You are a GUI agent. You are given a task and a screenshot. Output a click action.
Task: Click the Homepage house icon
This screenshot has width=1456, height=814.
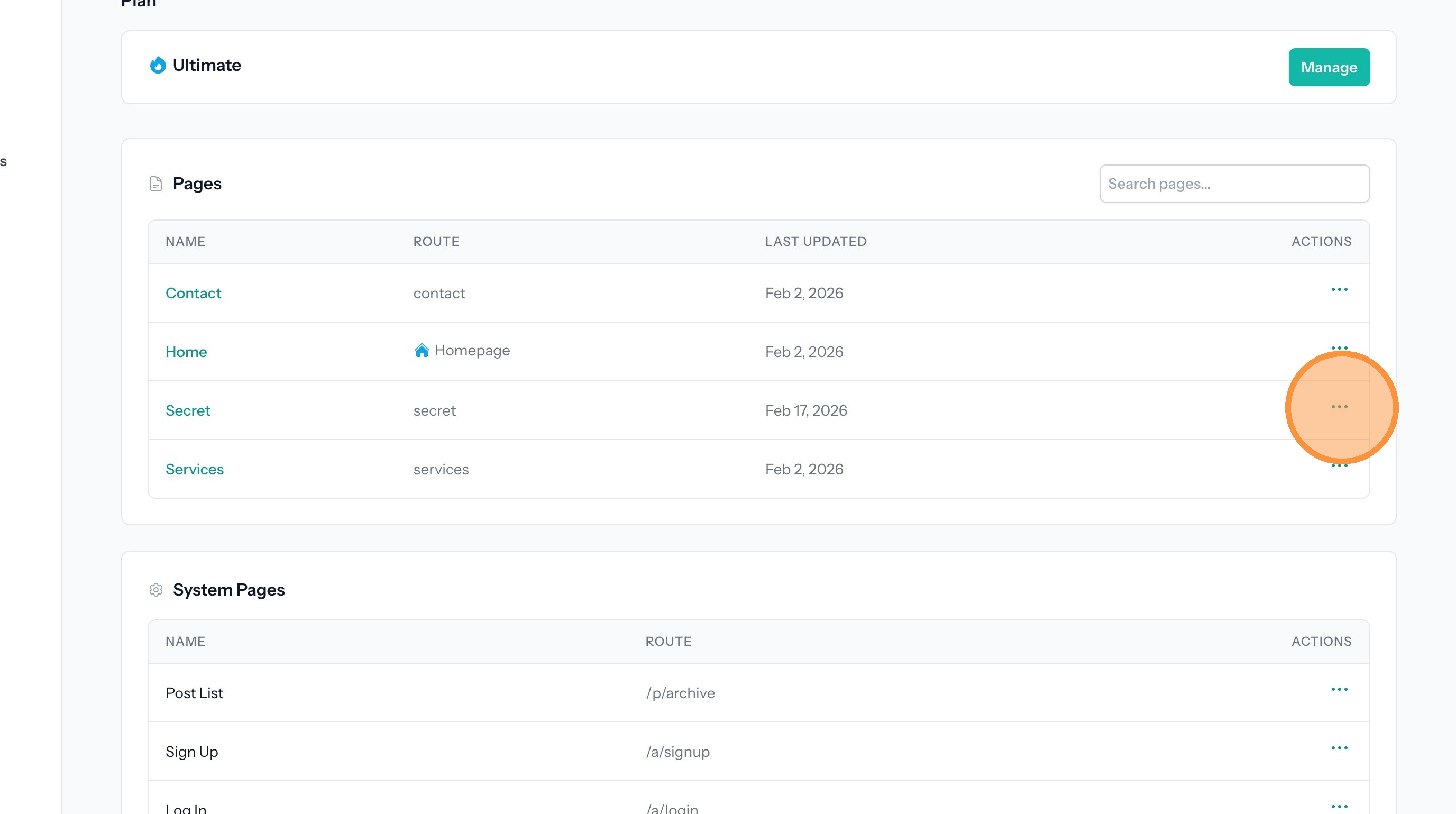[x=422, y=351]
